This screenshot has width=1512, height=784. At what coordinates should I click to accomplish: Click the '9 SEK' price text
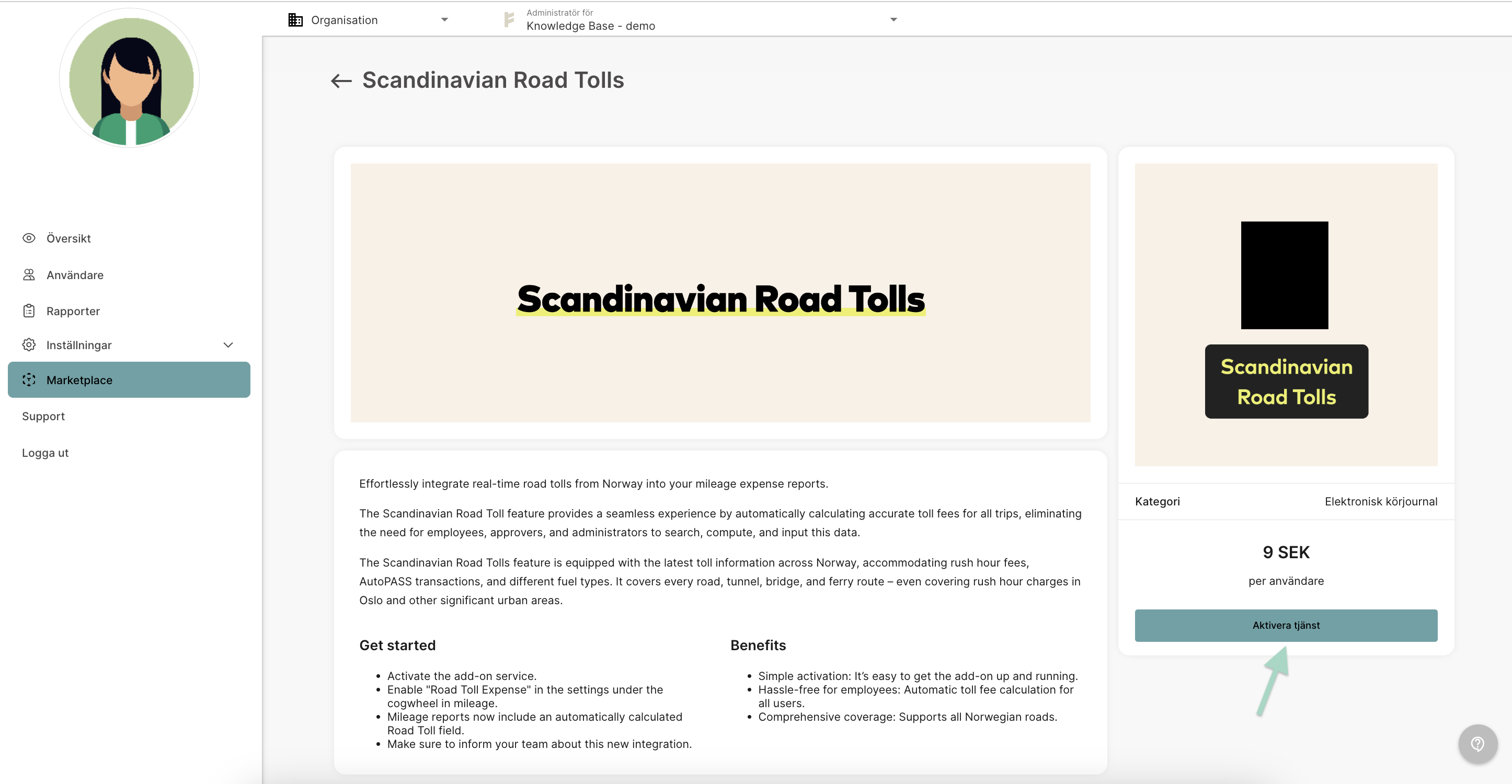pos(1286,552)
